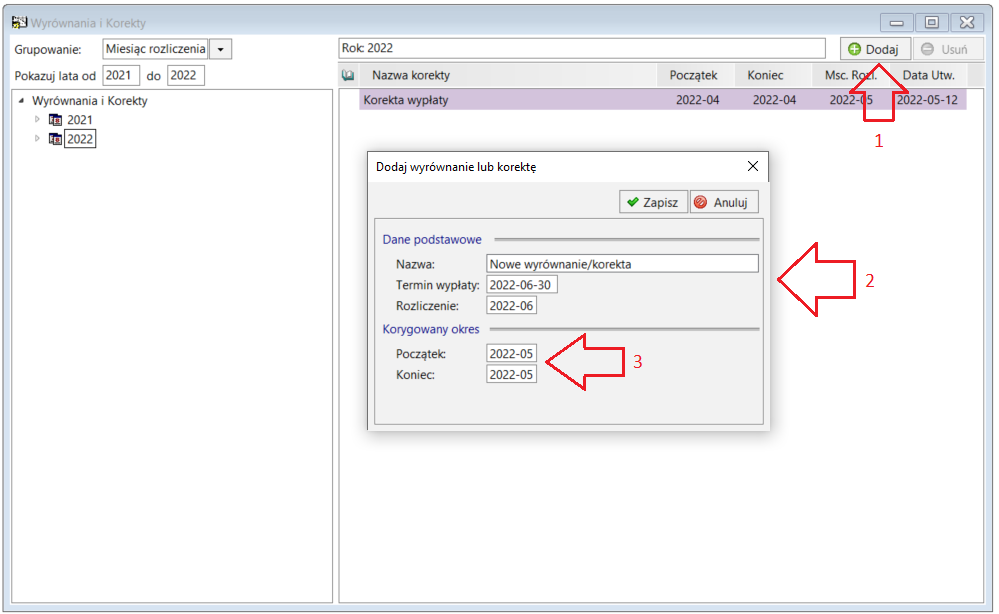The width and height of the screenshot is (999, 614).
Task: Close the Dodaj wyrównanie lub korektę dialog
Action: [752, 166]
